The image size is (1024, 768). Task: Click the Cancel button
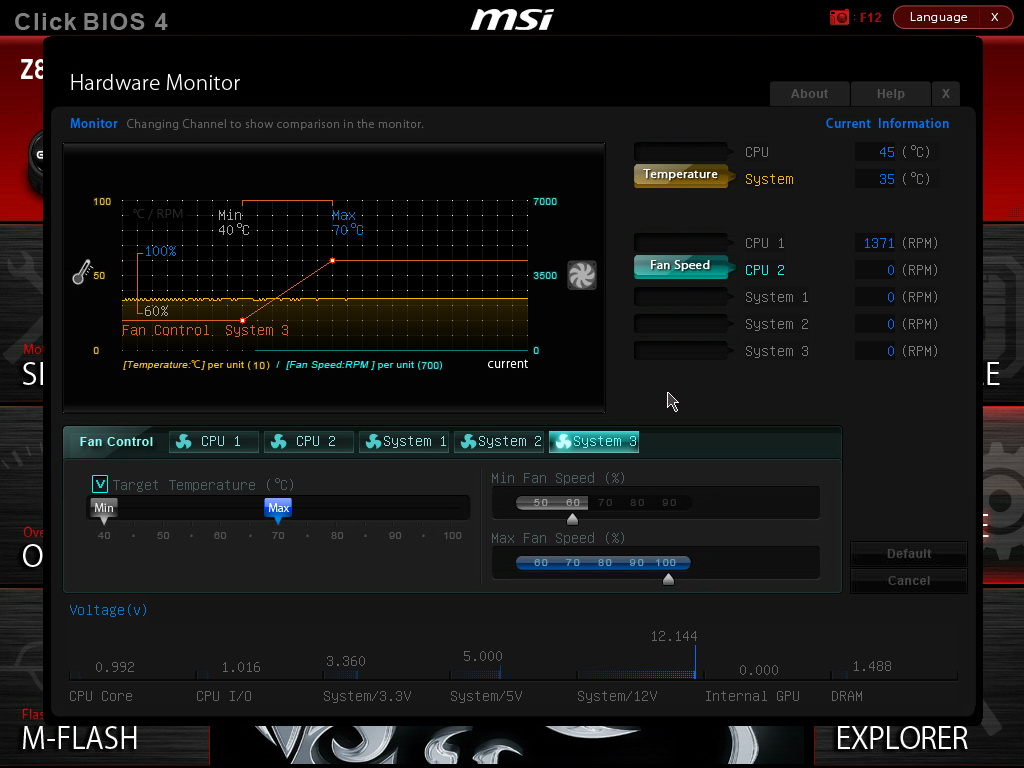pos(908,581)
